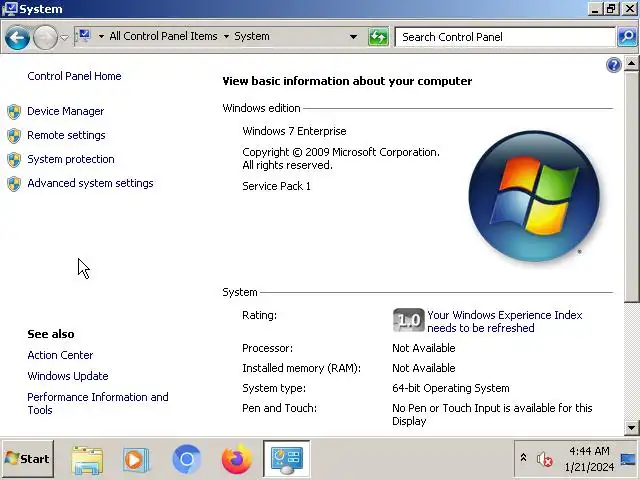640x480 pixels.
Task: Click the shield icon beside Remote settings
Action: (x=14, y=136)
